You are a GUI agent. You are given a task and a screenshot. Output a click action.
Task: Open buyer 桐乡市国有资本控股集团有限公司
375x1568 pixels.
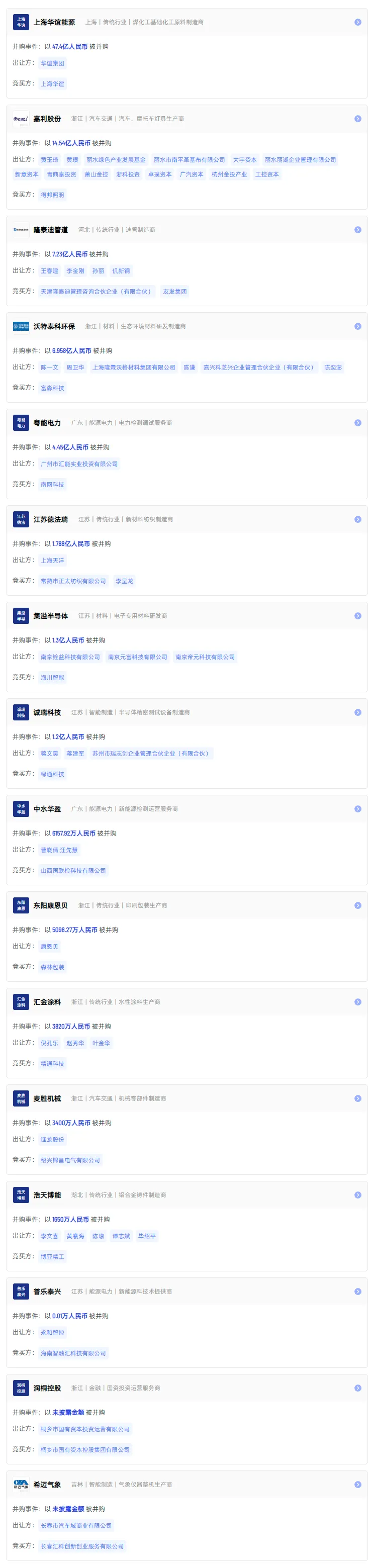tap(85, 1450)
